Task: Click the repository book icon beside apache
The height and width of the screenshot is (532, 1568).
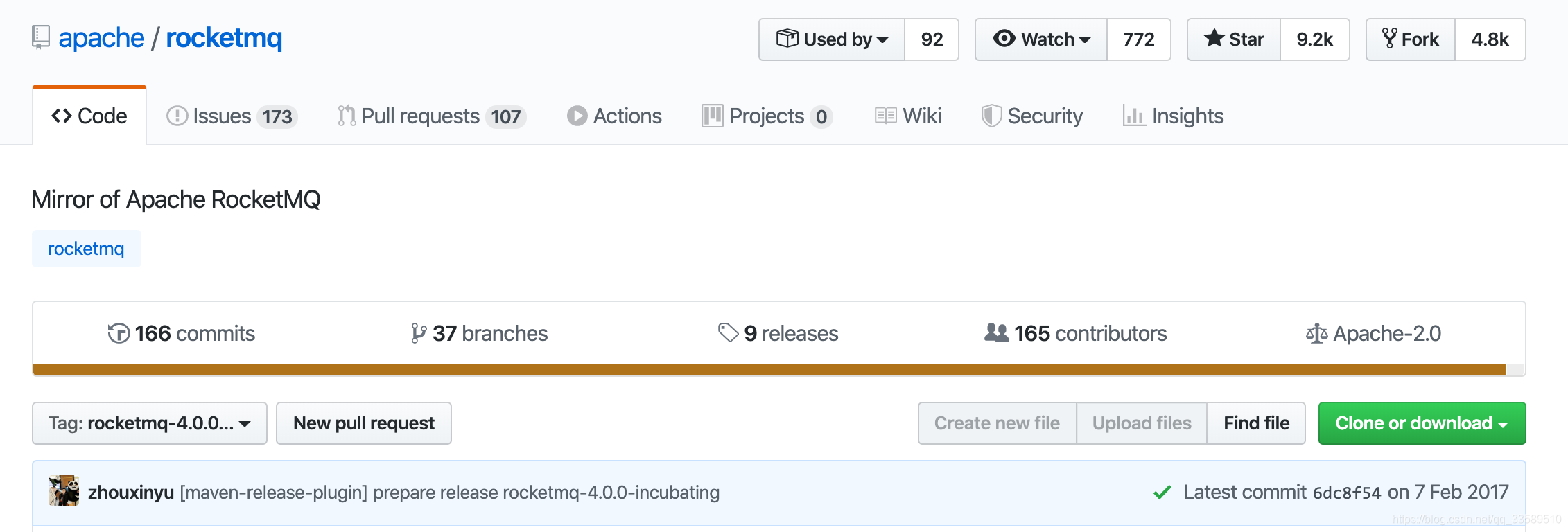Action: (41, 37)
